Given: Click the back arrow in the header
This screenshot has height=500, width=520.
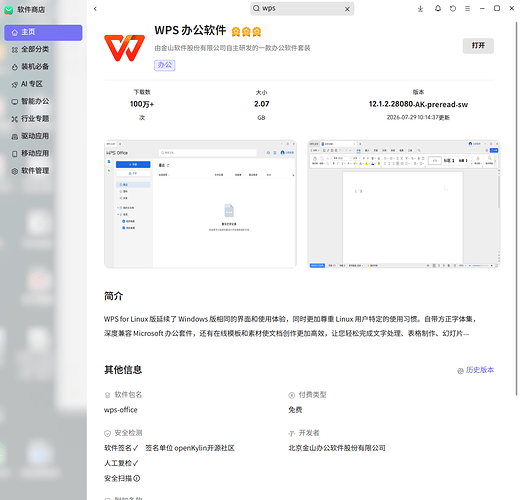Looking at the screenshot, I should [95, 9].
